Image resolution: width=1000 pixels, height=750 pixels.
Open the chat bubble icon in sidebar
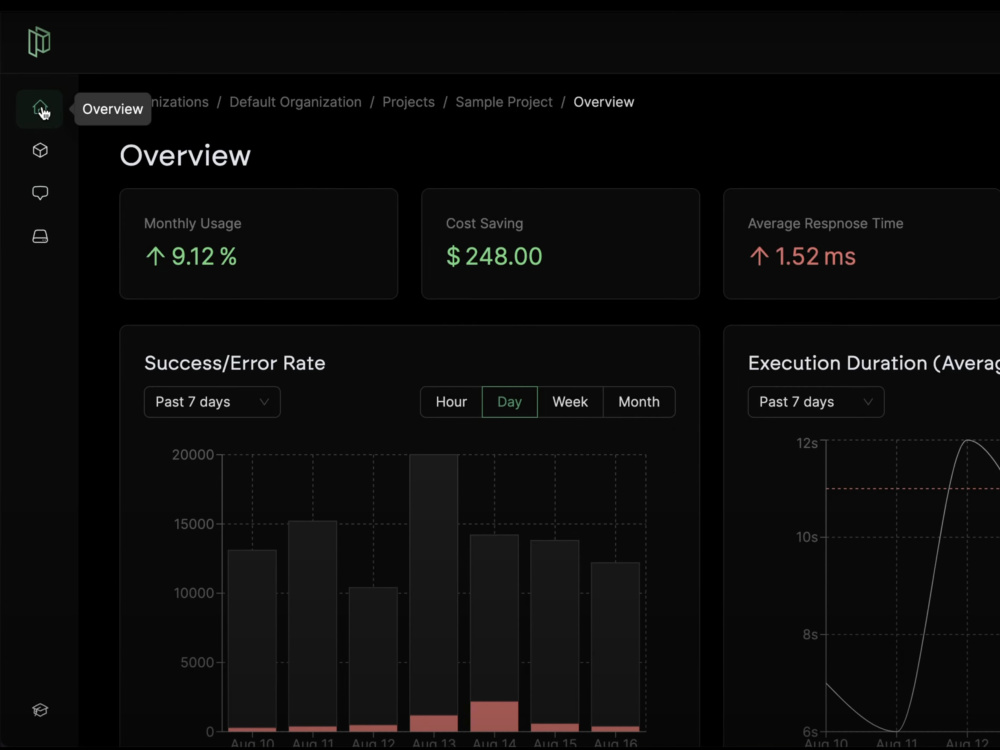(x=40, y=193)
